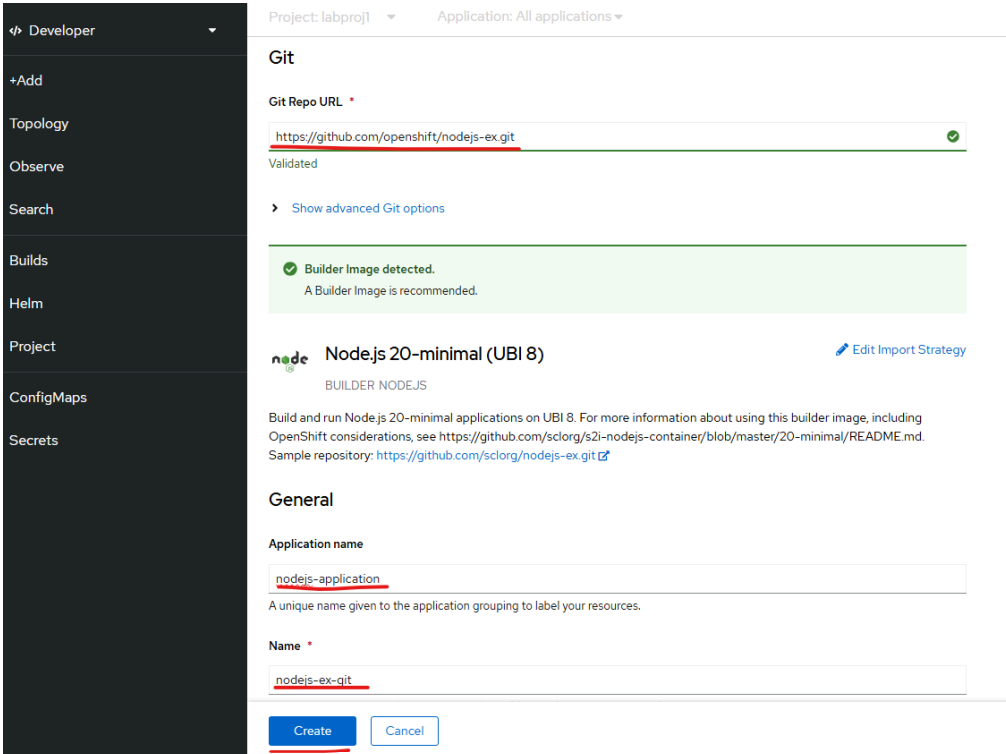
Task: Open the +Add page in sidebar
Action: click(x=26, y=81)
